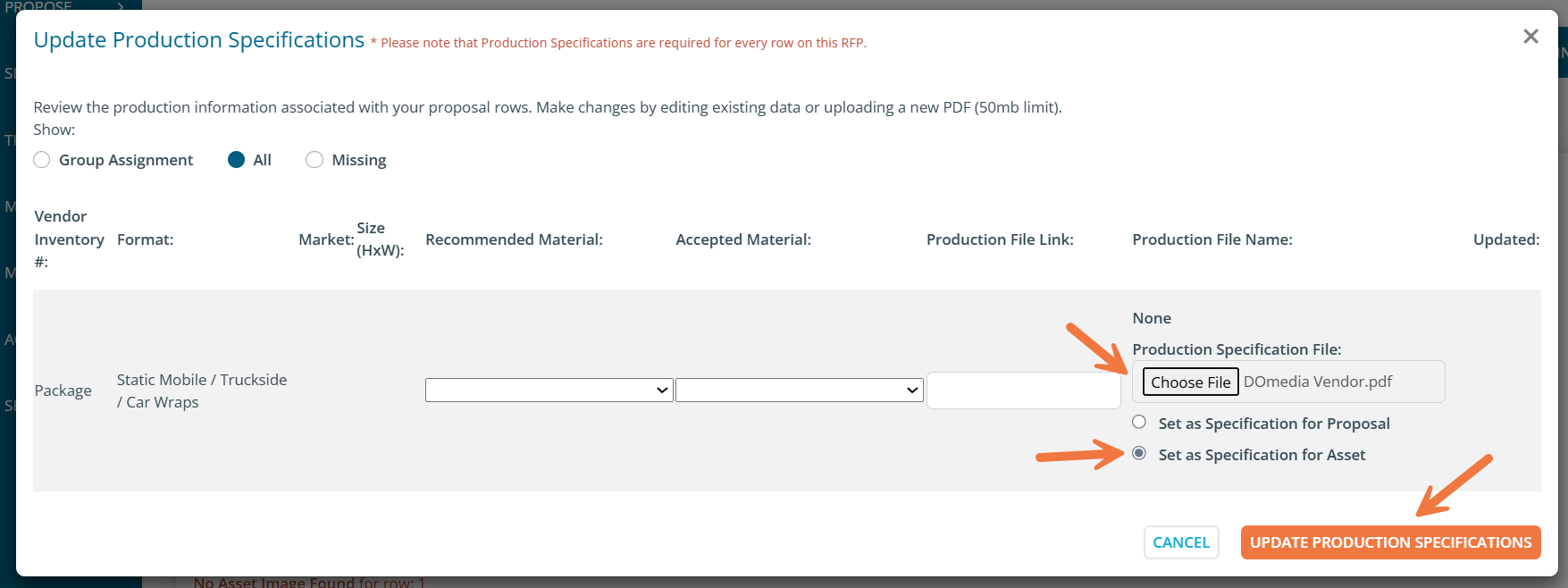
Task: Cancel the production specification changes
Action: (1180, 542)
